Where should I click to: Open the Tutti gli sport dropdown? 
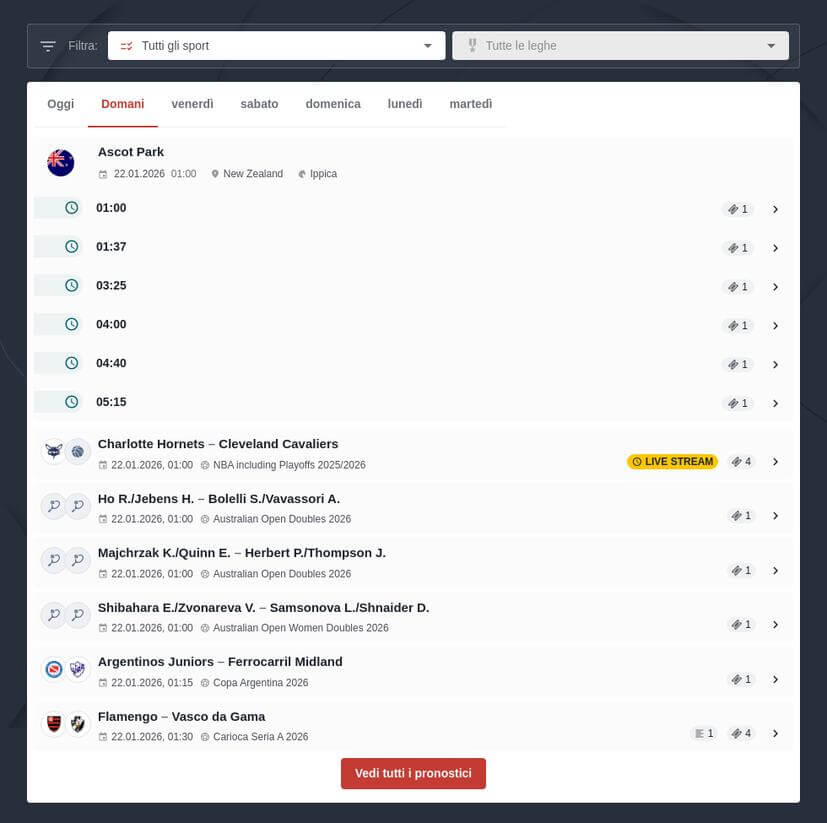pyautogui.click(x=276, y=46)
